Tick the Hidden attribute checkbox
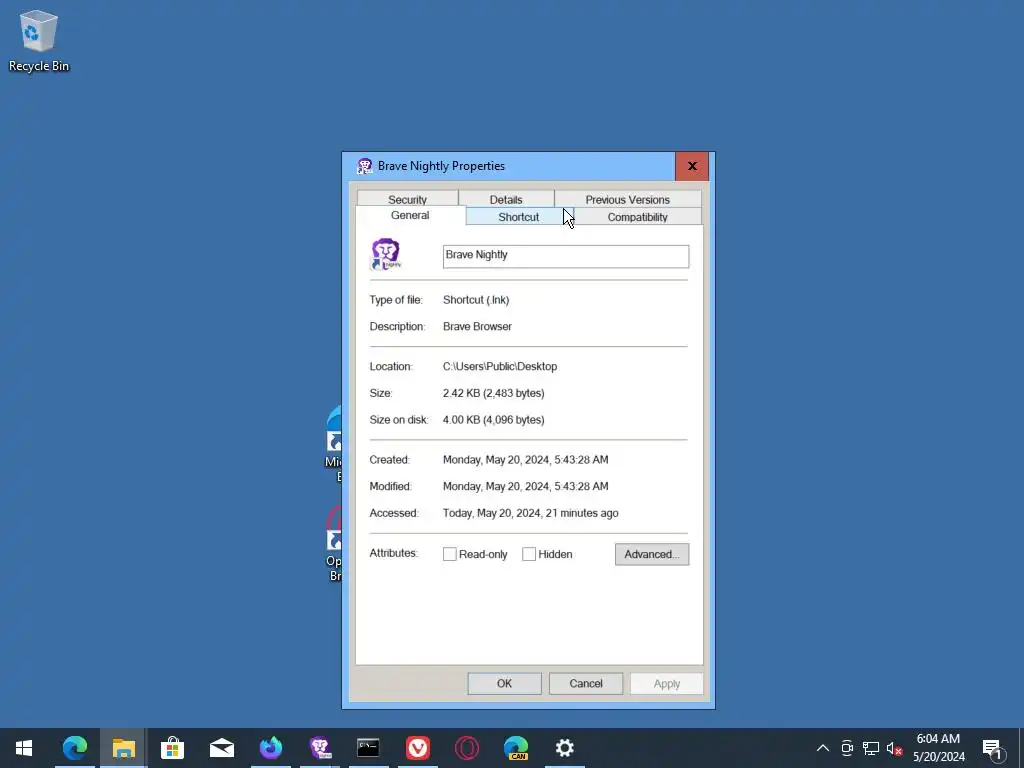 tap(529, 554)
